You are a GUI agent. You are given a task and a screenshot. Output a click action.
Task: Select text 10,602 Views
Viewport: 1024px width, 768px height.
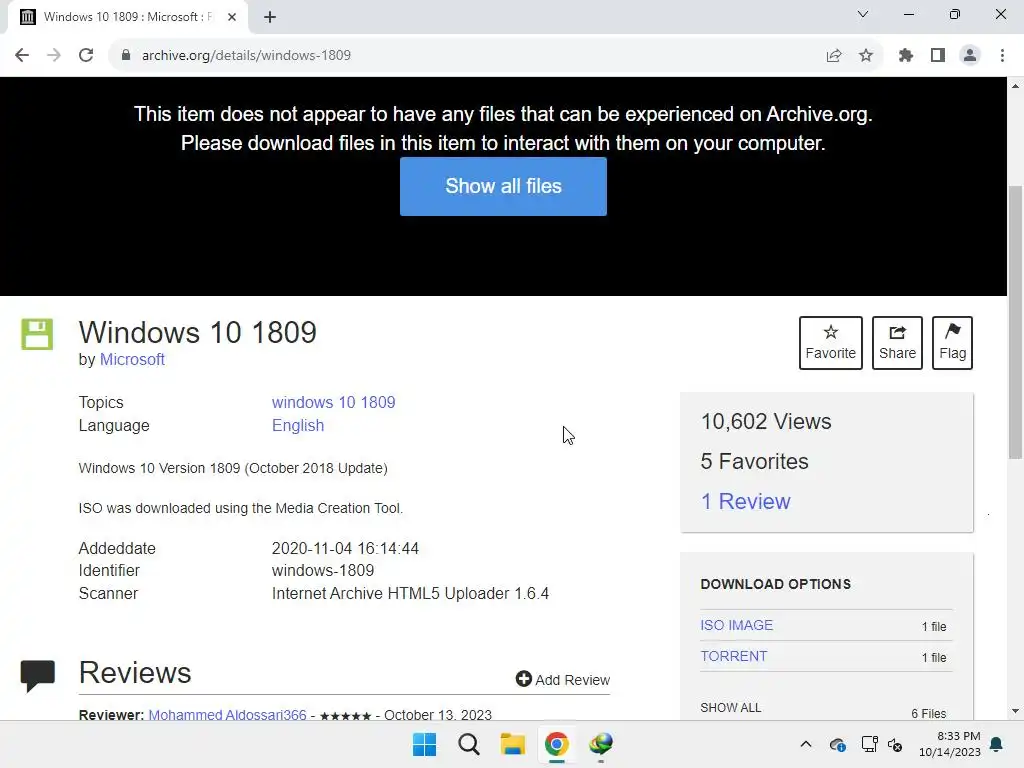click(766, 422)
